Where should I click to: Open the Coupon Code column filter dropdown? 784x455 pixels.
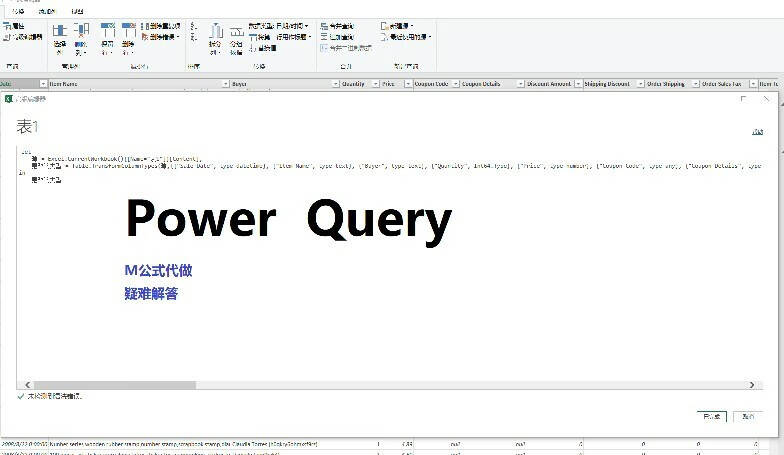pos(456,84)
